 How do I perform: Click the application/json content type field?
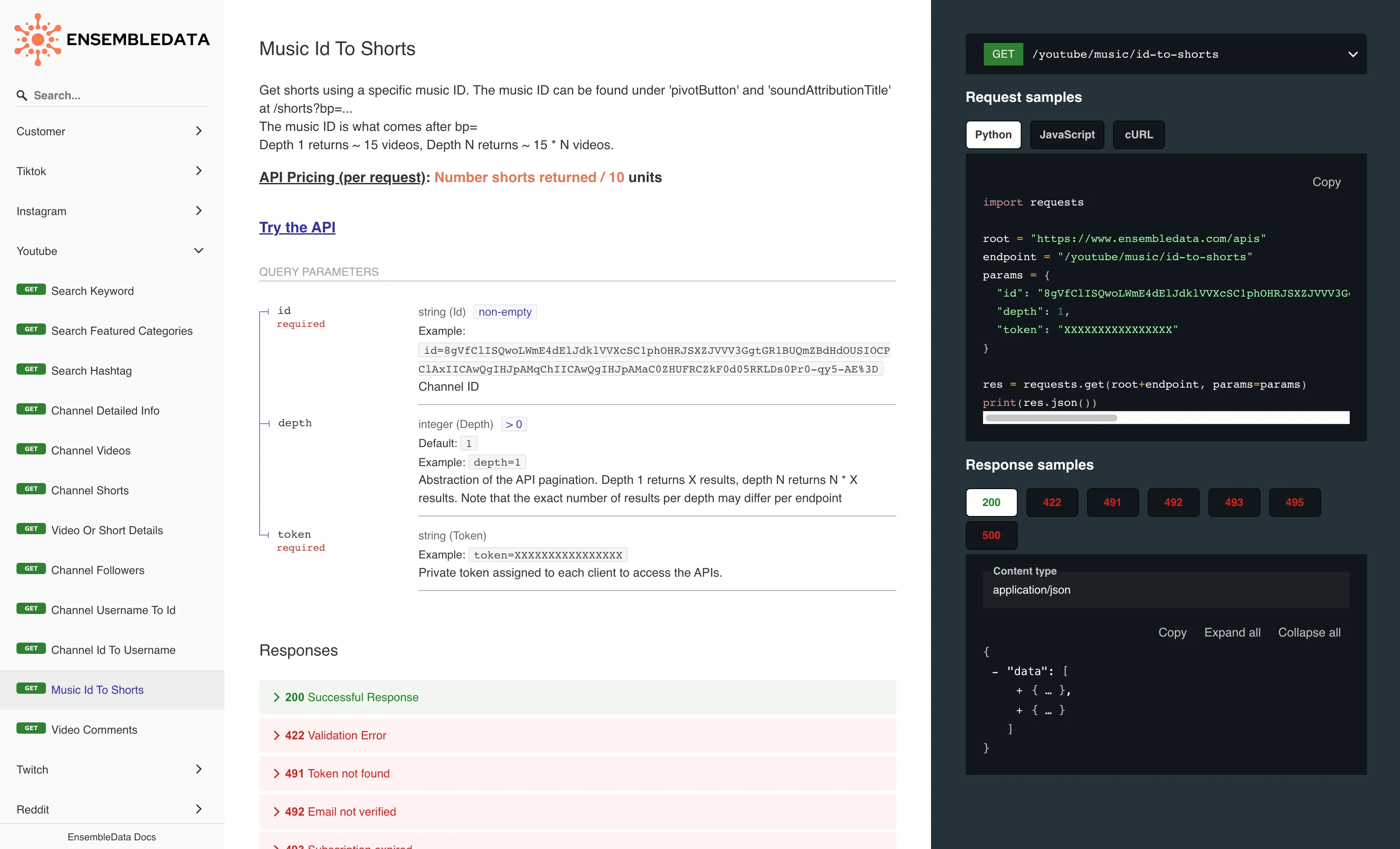pyautogui.click(x=1166, y=590)
